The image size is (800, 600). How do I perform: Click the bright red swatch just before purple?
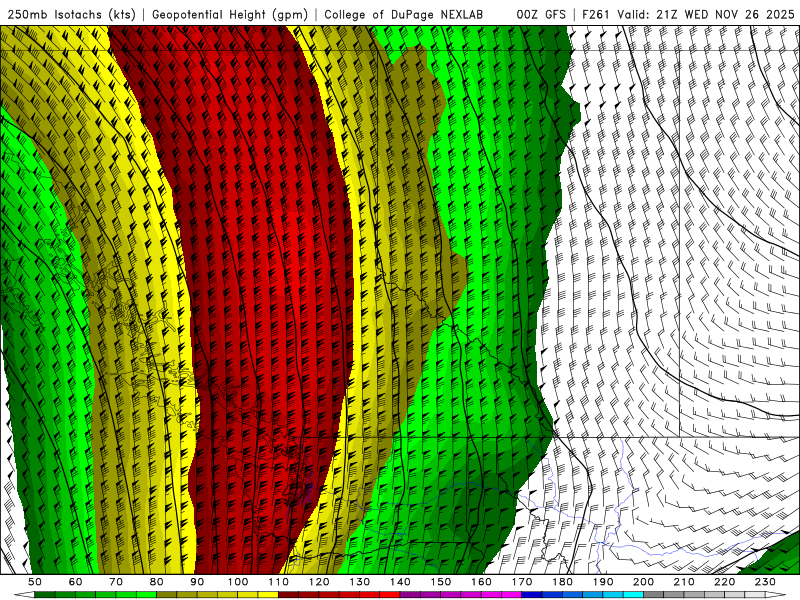coord(390,595)
